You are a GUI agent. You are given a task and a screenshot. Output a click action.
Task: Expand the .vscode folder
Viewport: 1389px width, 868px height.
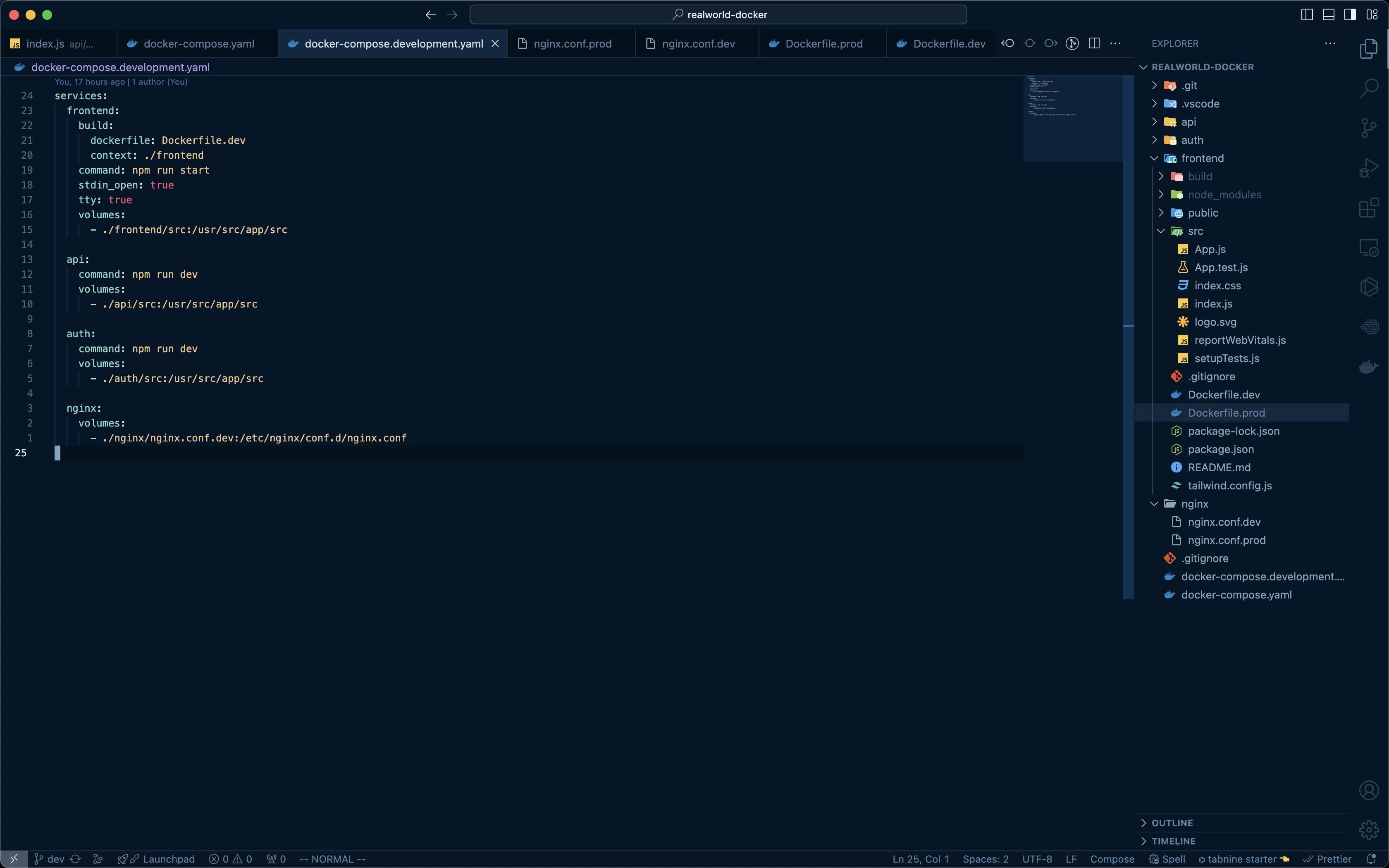pyautogui.click(x=1243, y=104)
